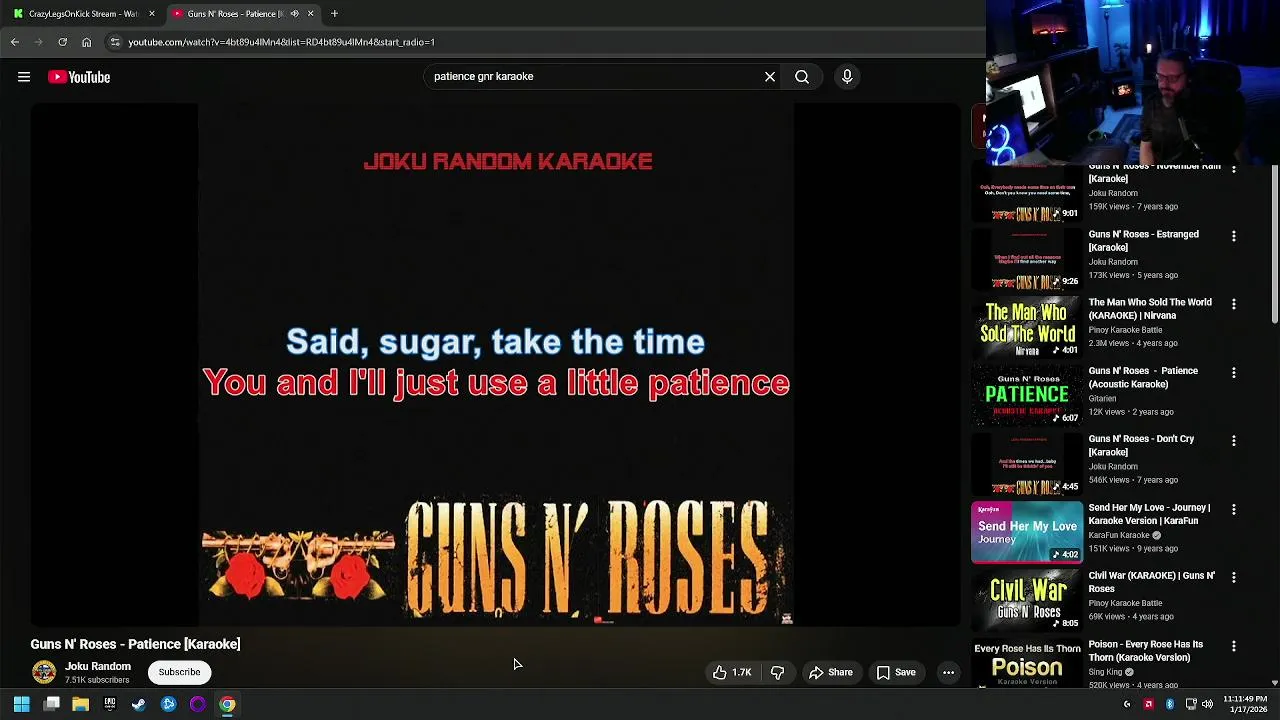
Task: Play the Civil War karaoke thumbnail
Action: point(1027,601)
